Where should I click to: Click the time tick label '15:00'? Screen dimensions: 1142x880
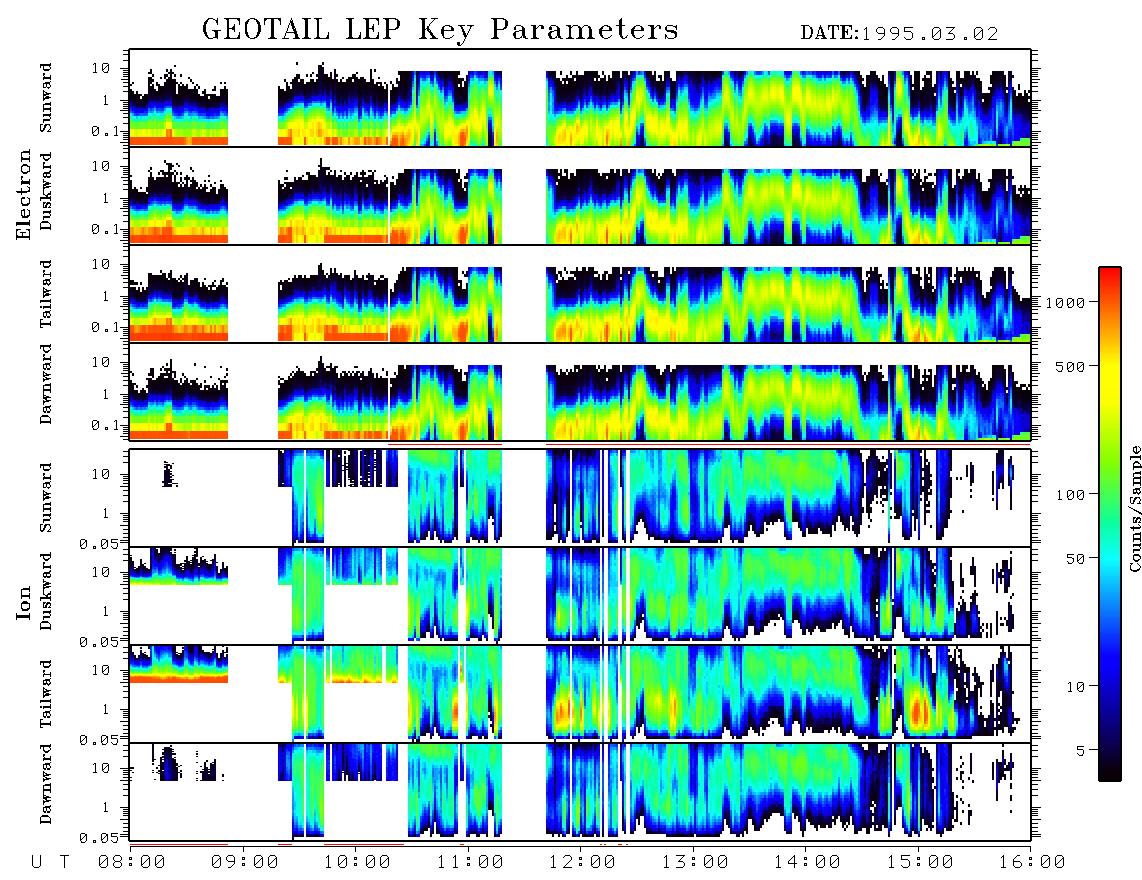920,862
